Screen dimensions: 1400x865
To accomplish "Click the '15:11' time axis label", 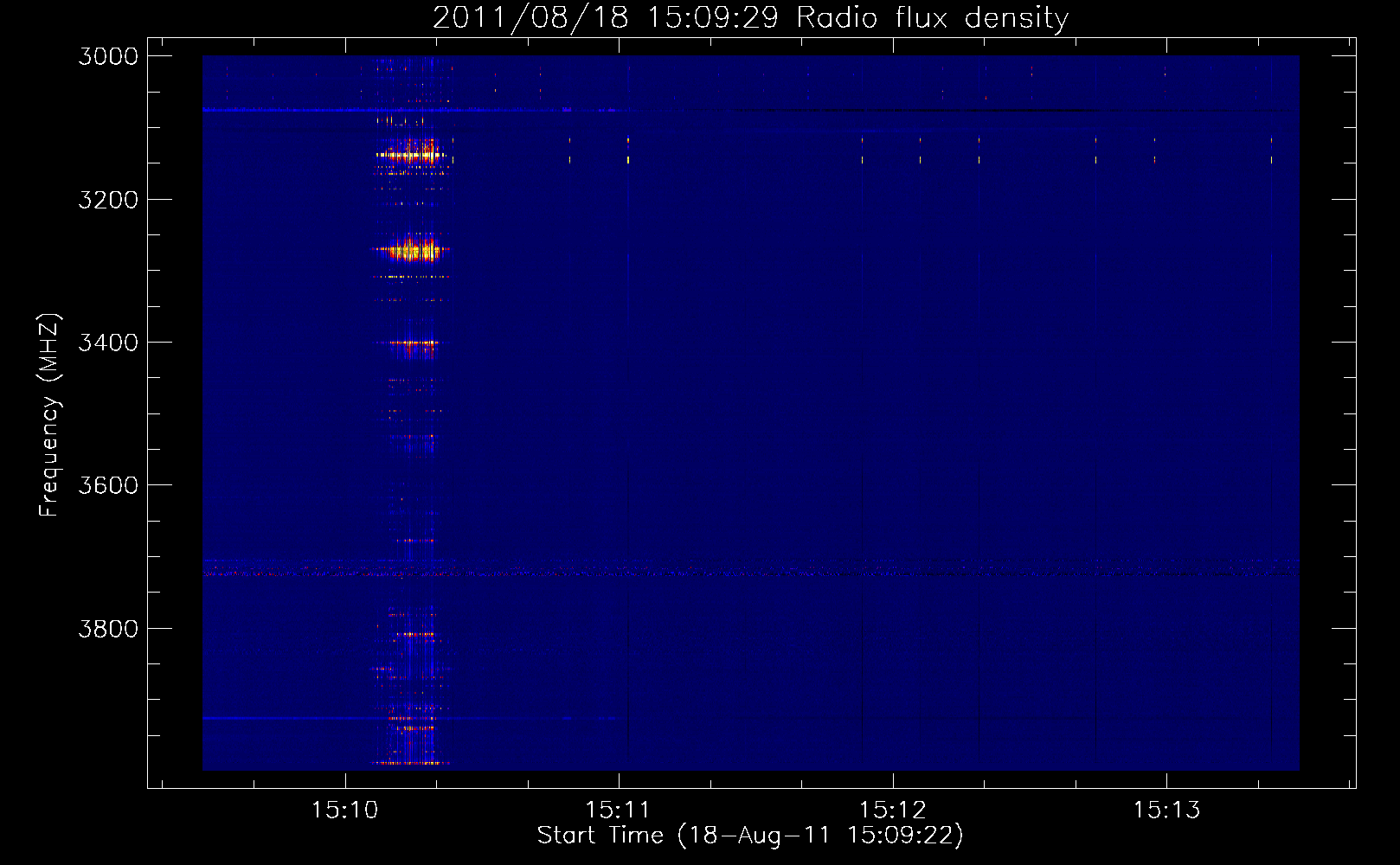I will (618, 810).
